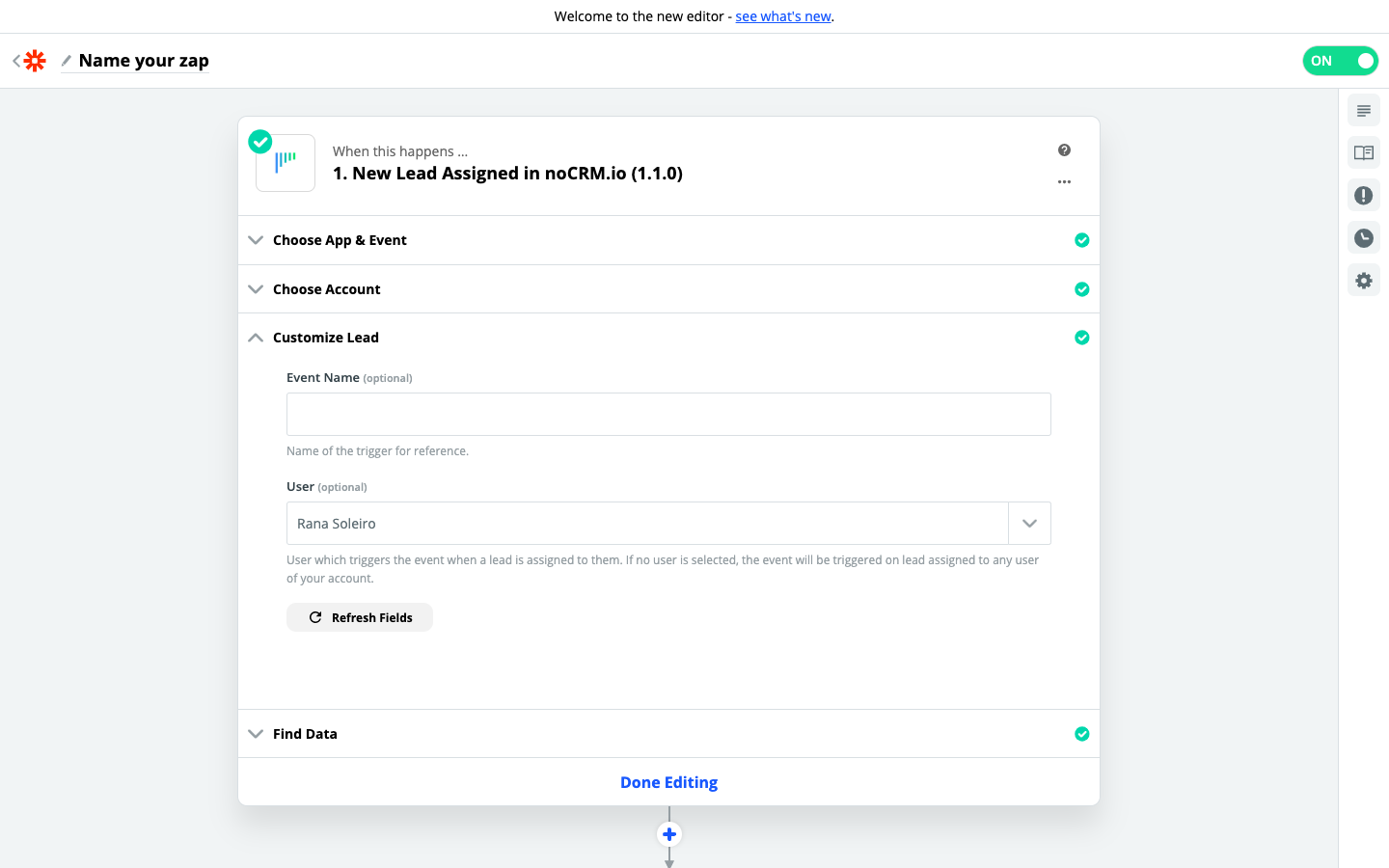Open the User dropdown arrow

click(x=1029, y=524)
